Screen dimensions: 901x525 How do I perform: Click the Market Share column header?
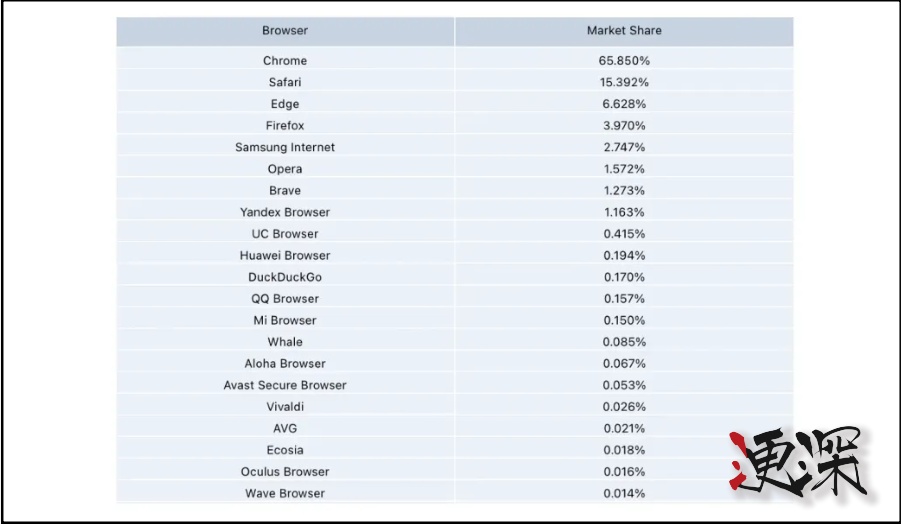[x=624, y=31]
